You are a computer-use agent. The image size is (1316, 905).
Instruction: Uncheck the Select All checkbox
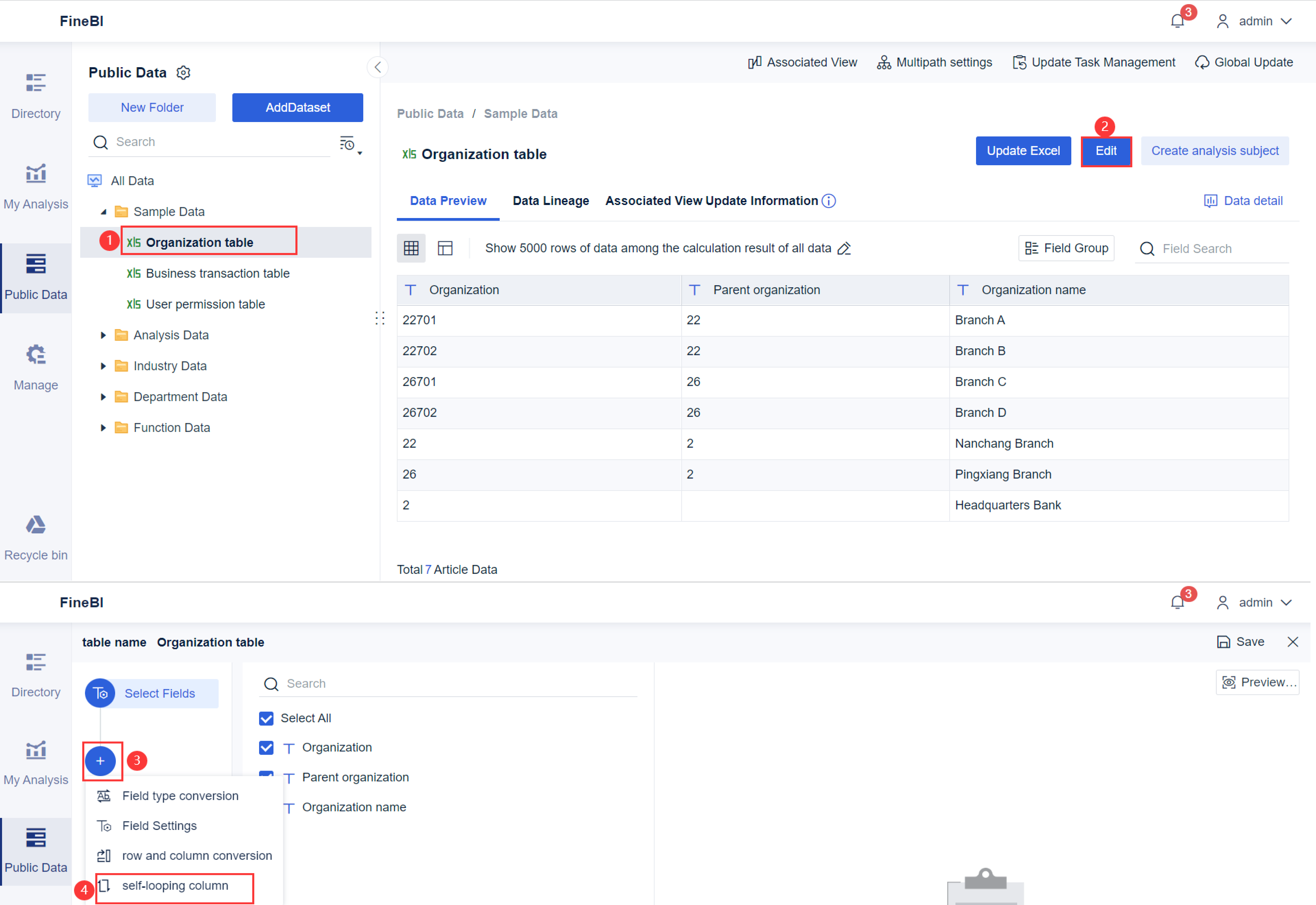[266, 718]
